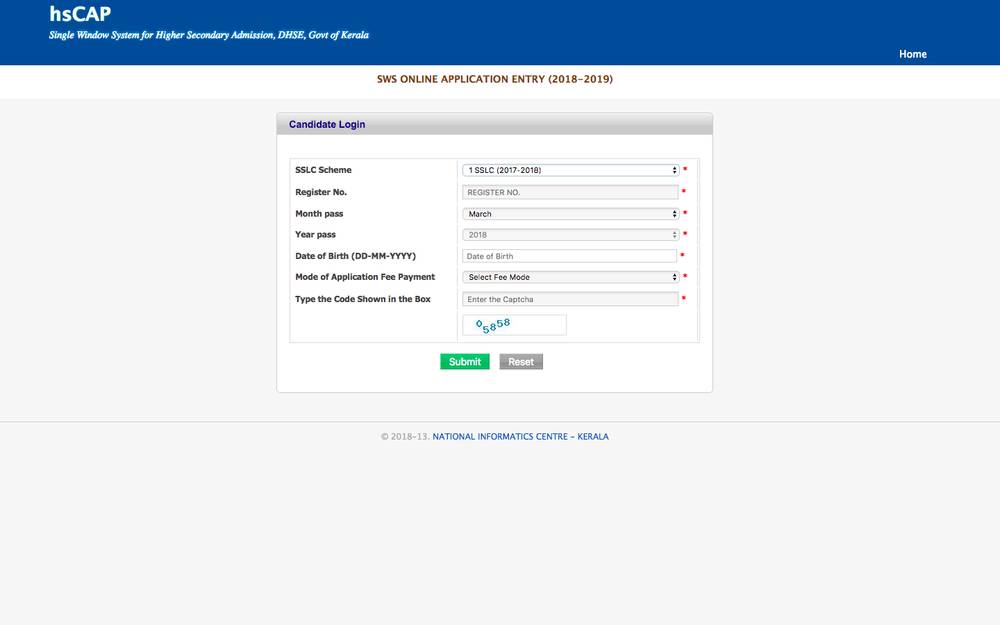Click the Date of Birth input field
Image resolution: width=1000 pixels, height=625 pixels.
[569, 255]
